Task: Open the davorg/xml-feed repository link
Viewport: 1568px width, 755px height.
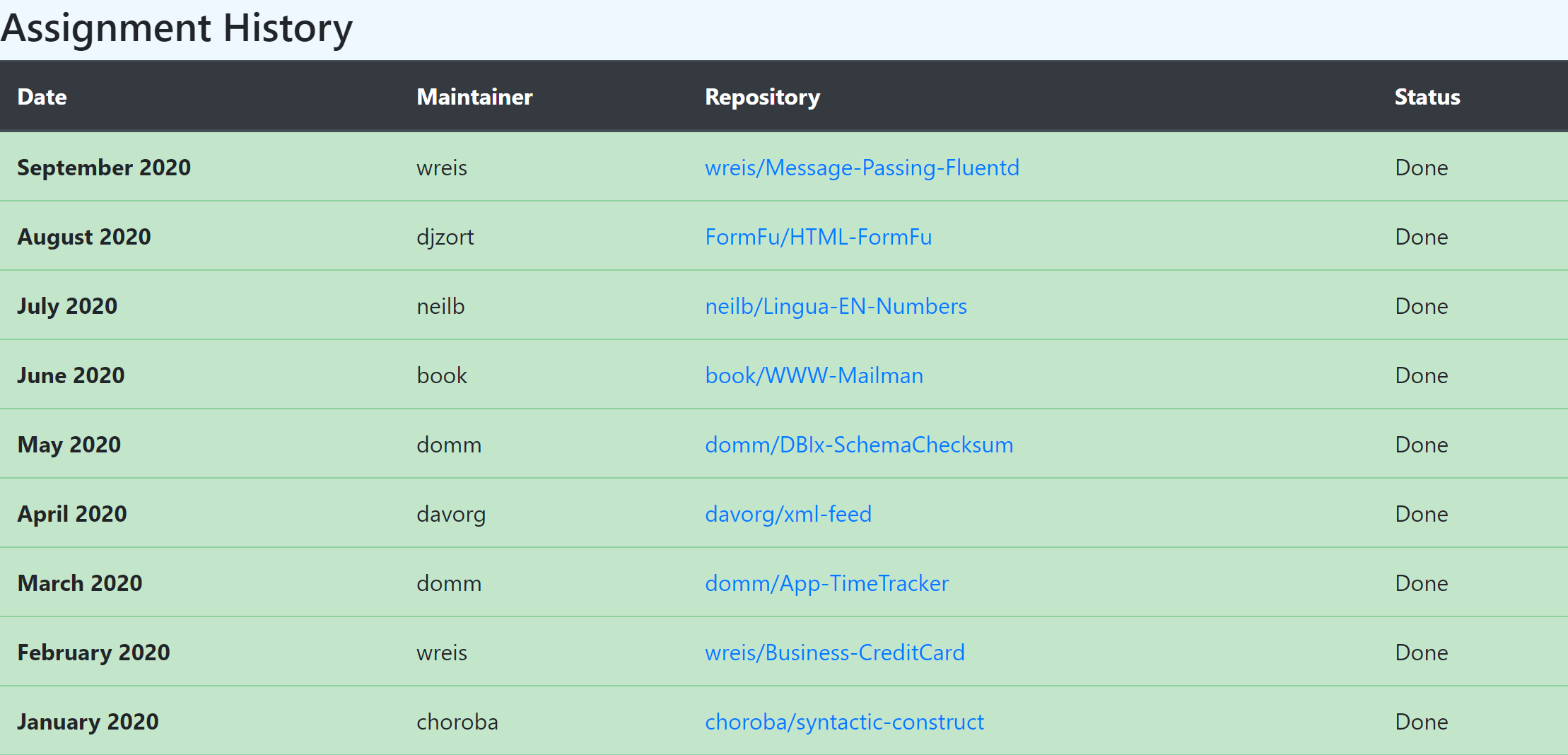Action: pyautogui.click(x=788, y=514)
